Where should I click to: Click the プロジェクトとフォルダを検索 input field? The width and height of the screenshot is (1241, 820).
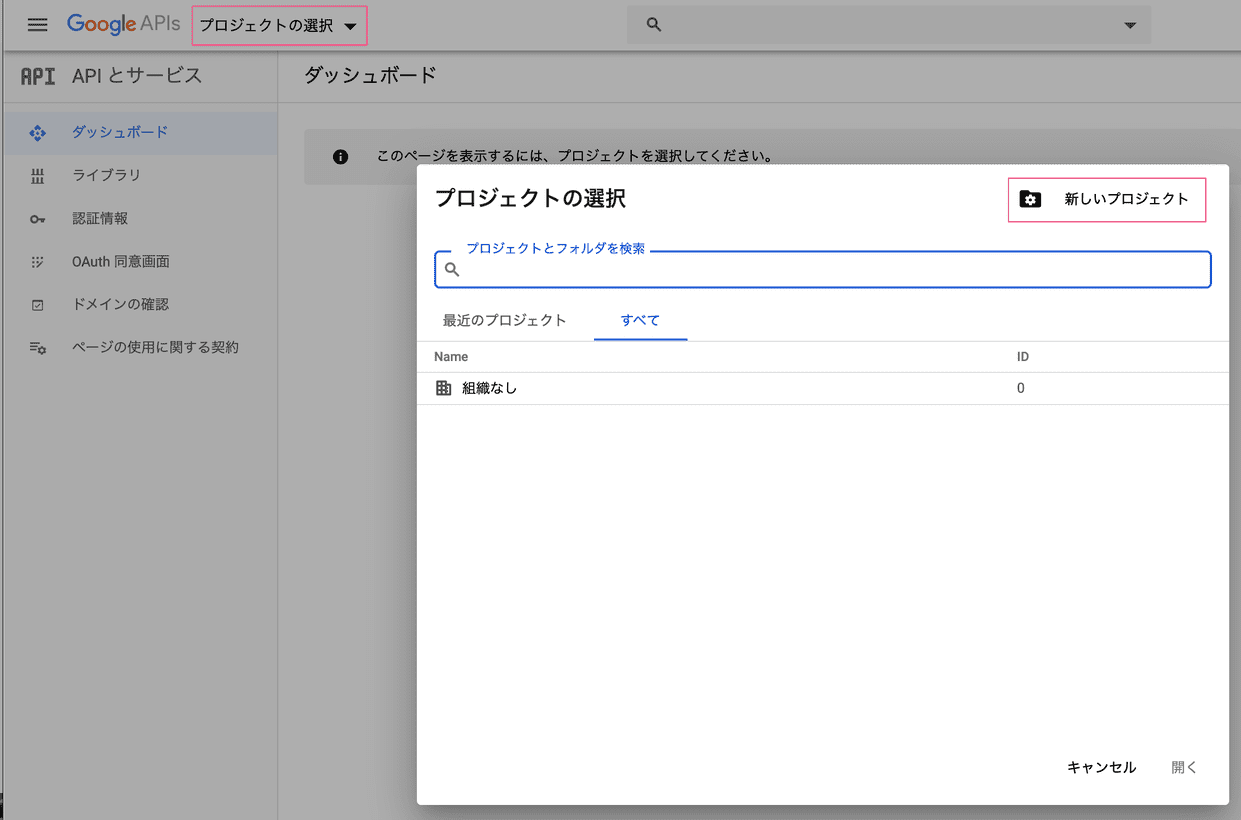820,269
